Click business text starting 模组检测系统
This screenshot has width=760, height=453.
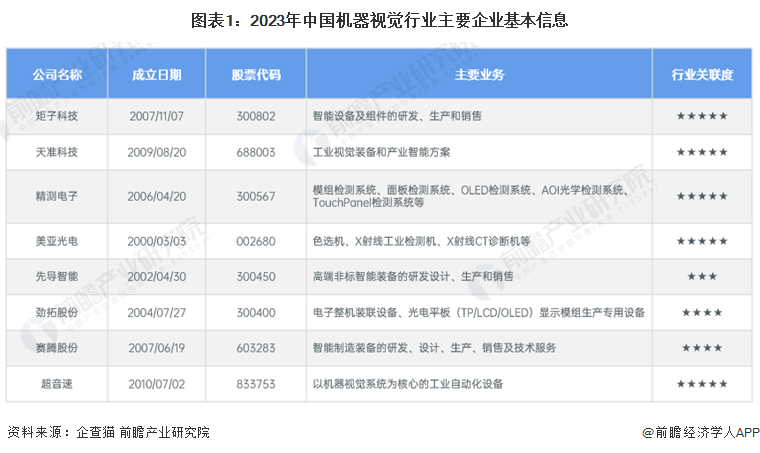tap(471, 196)
